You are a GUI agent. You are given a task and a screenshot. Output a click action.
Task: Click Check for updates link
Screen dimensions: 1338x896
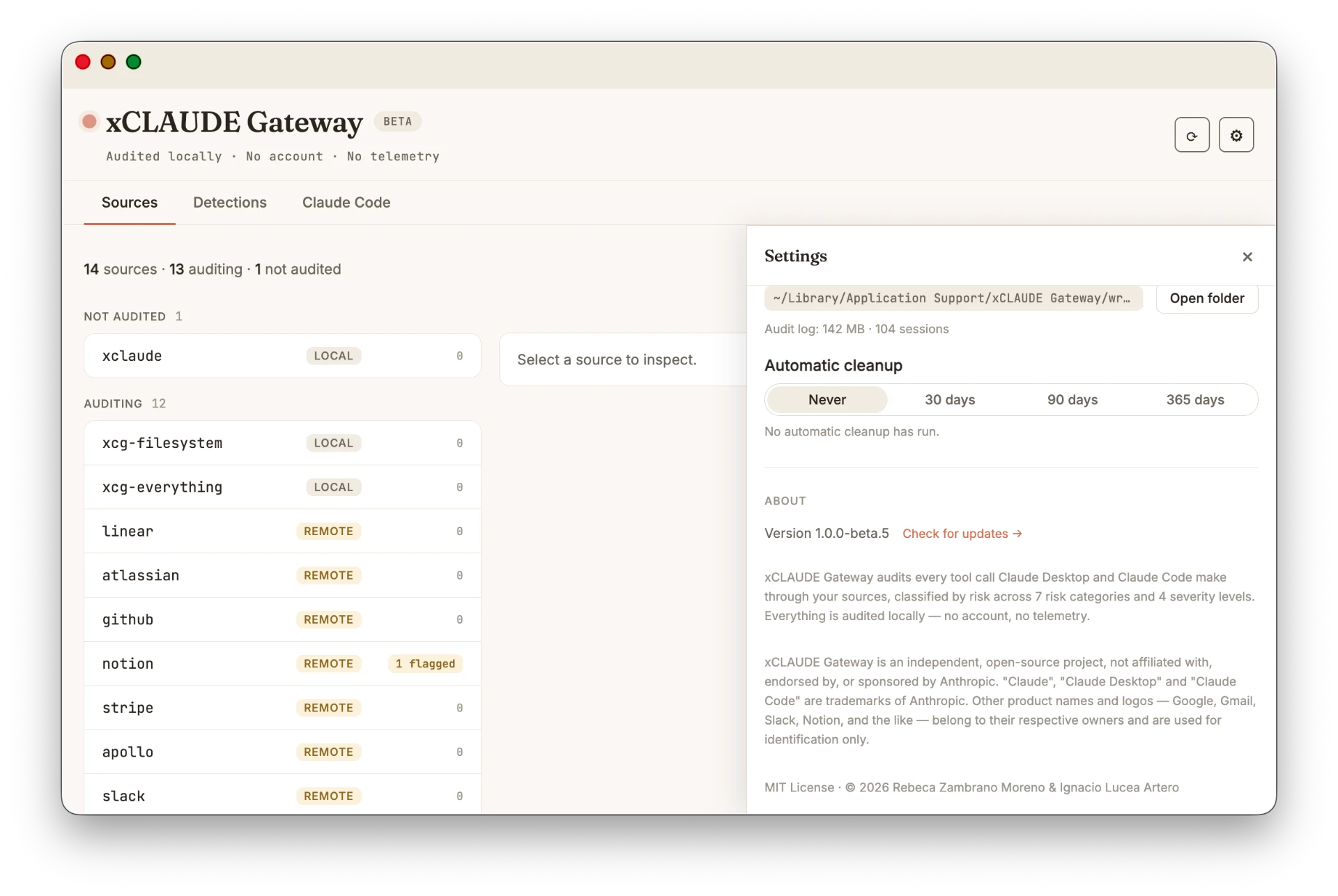(x=962, y=534)
